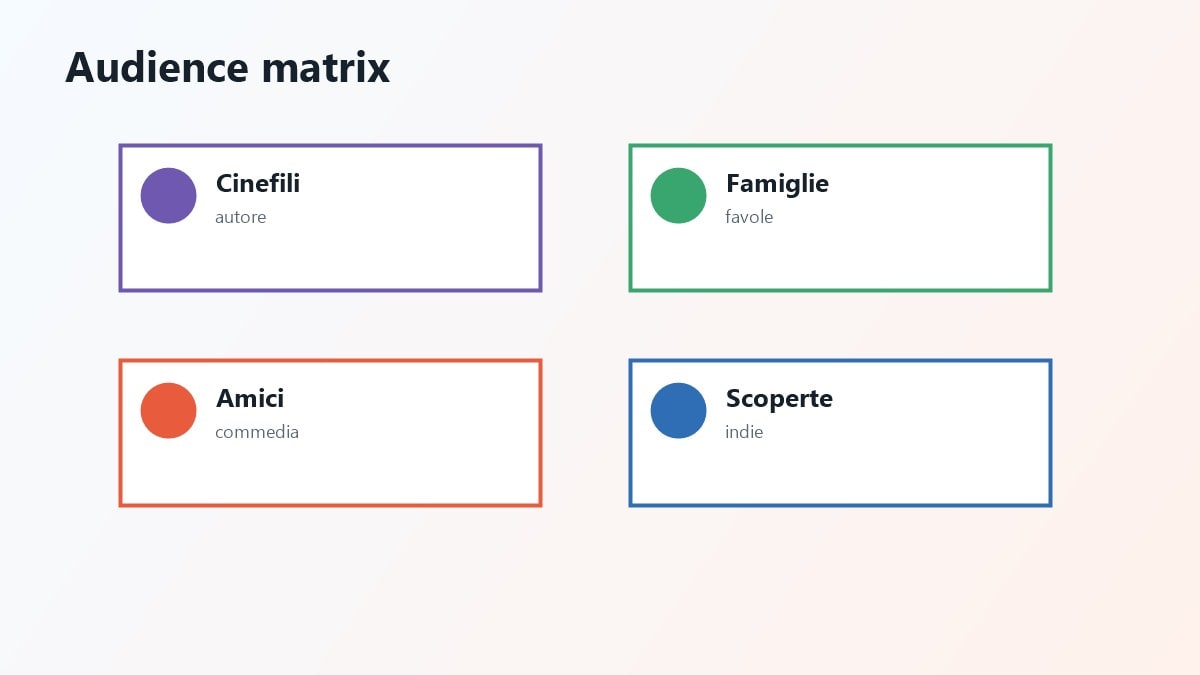1200x675 pixels.
Task: Click the 'autore' subtitle text
Action: (241, 217)
